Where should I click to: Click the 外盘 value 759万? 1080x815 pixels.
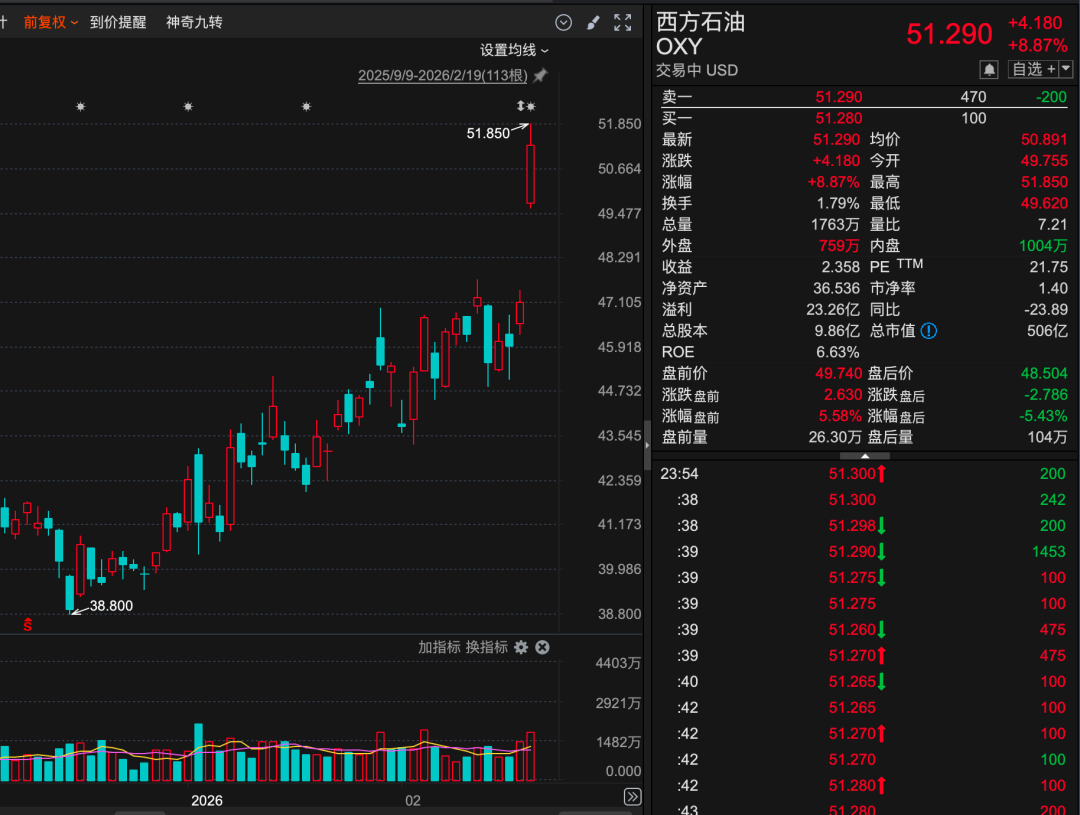[x=839, y=246]
